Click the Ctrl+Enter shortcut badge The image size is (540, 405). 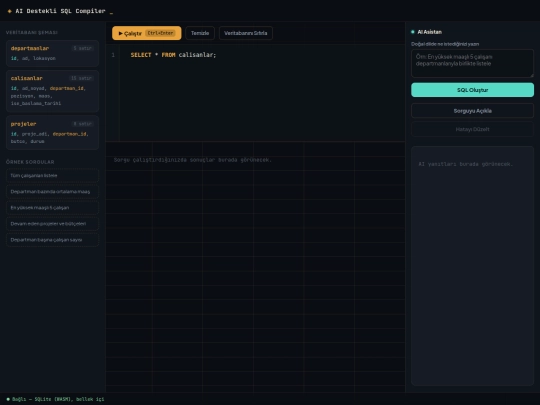click(x=160, y=33)
